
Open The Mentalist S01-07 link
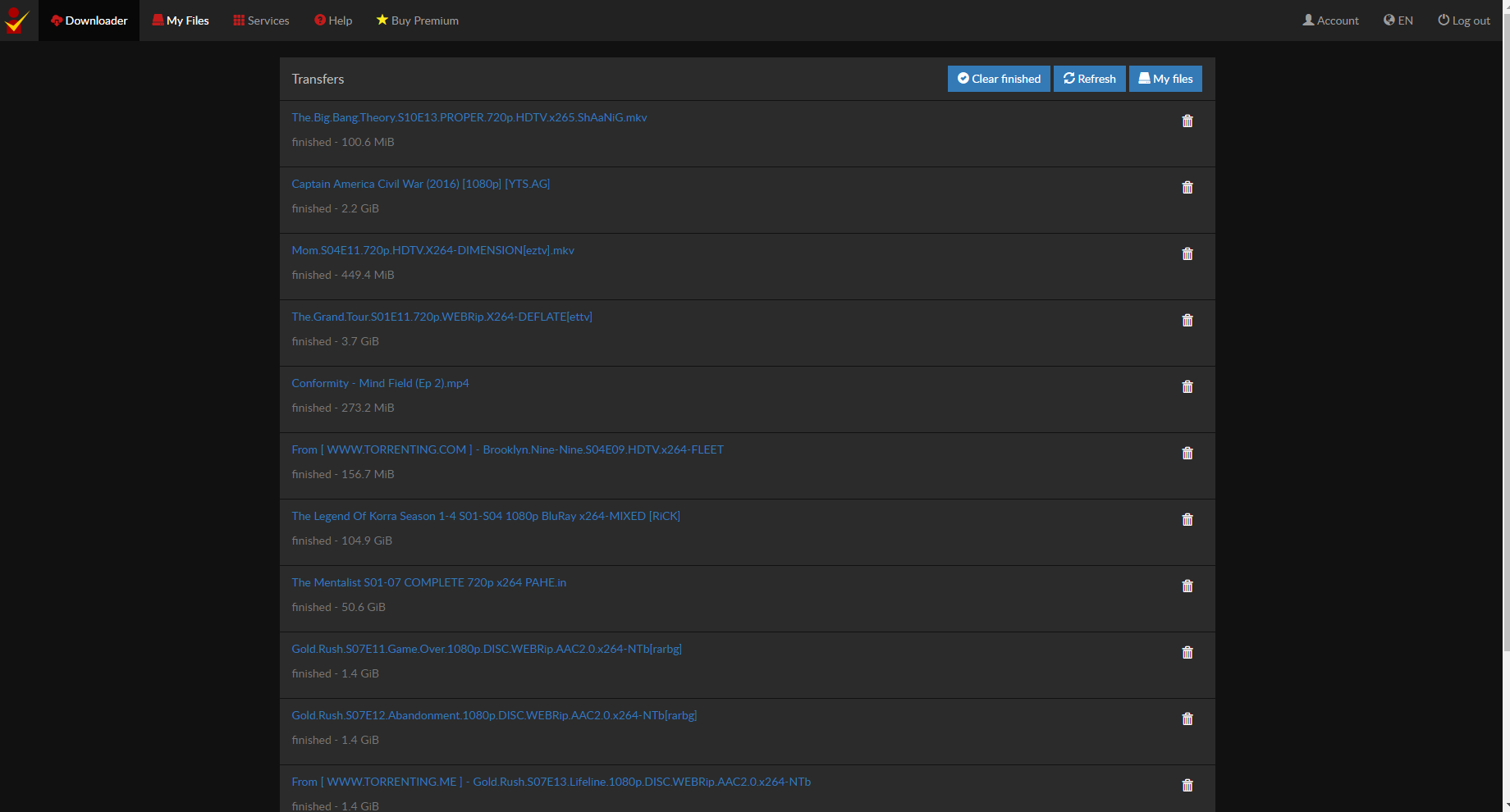tap(429, 582)
